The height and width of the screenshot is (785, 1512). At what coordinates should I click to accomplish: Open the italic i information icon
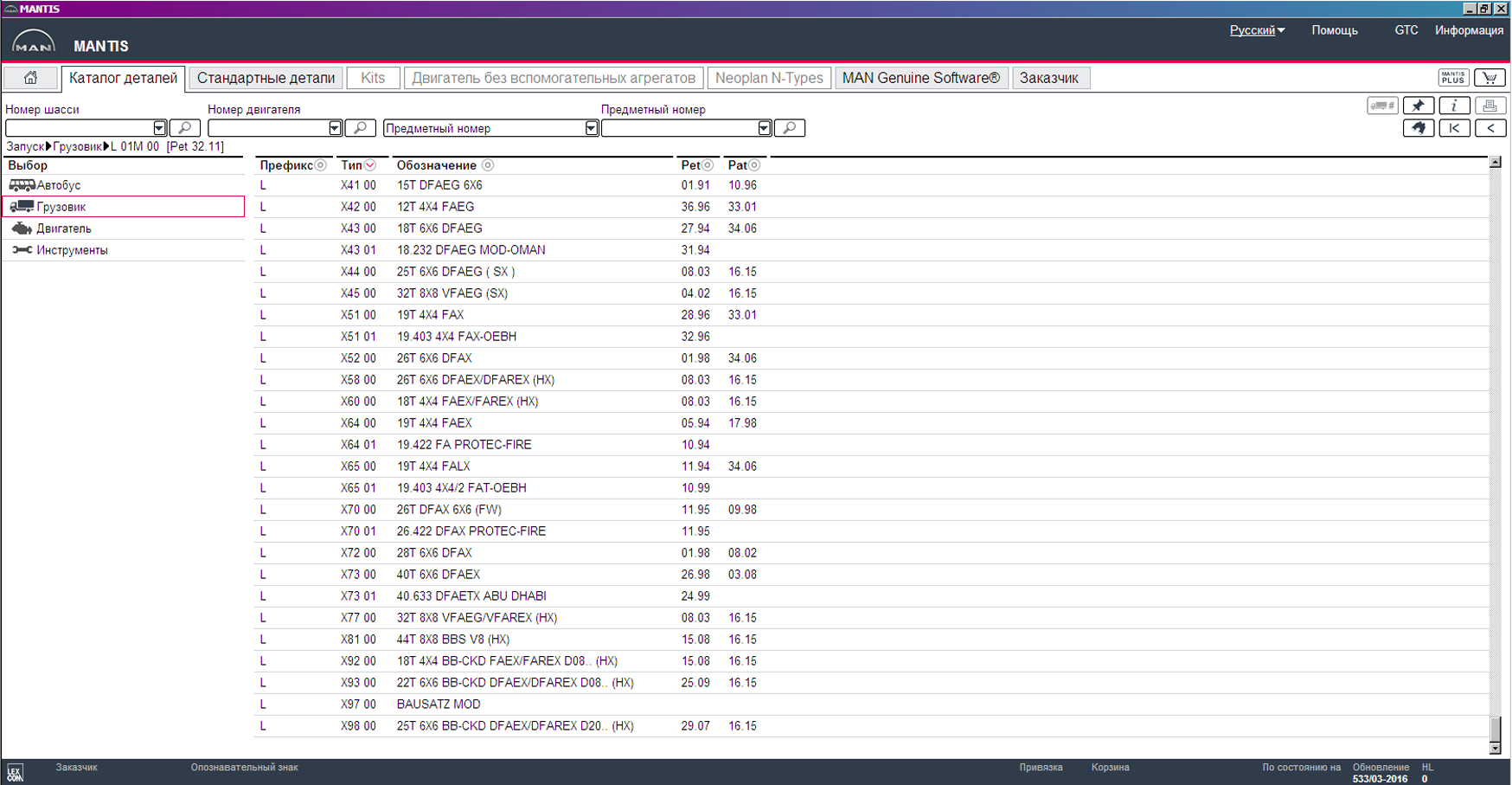[x=1454, y=106]
